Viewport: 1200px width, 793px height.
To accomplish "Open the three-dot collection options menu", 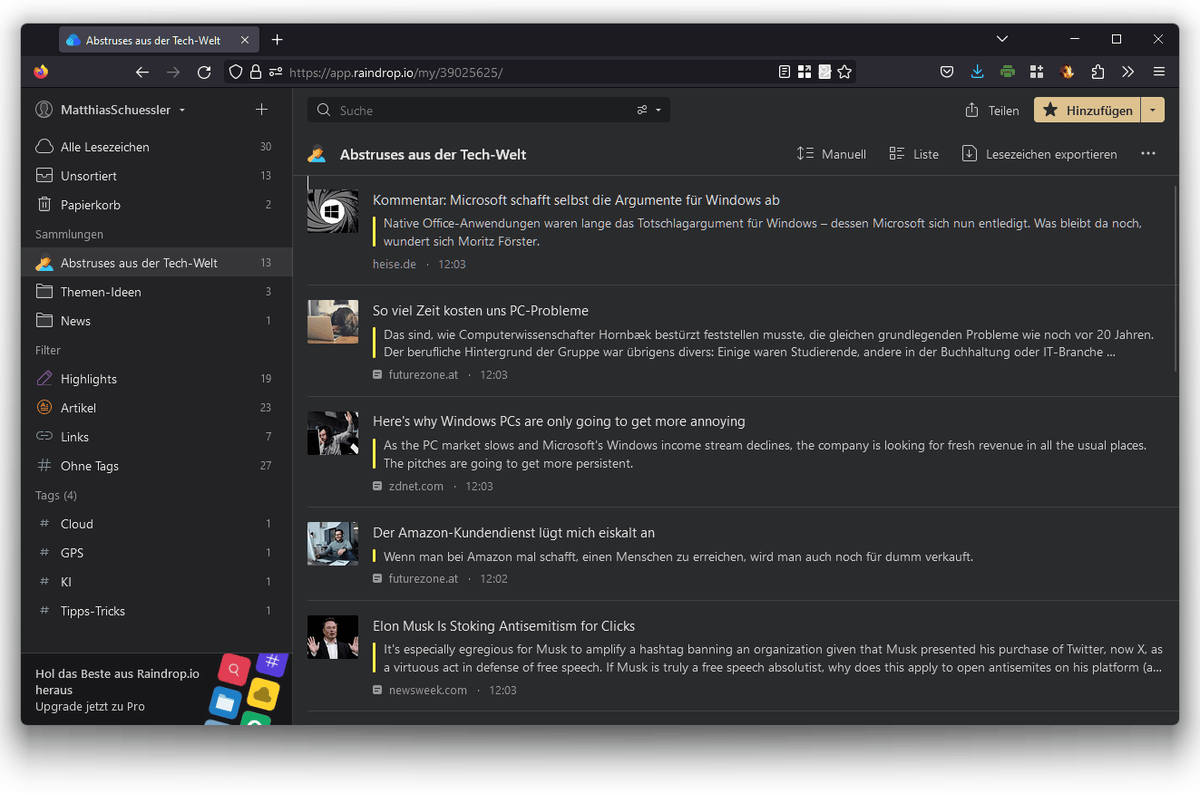I will (1148, 153).
